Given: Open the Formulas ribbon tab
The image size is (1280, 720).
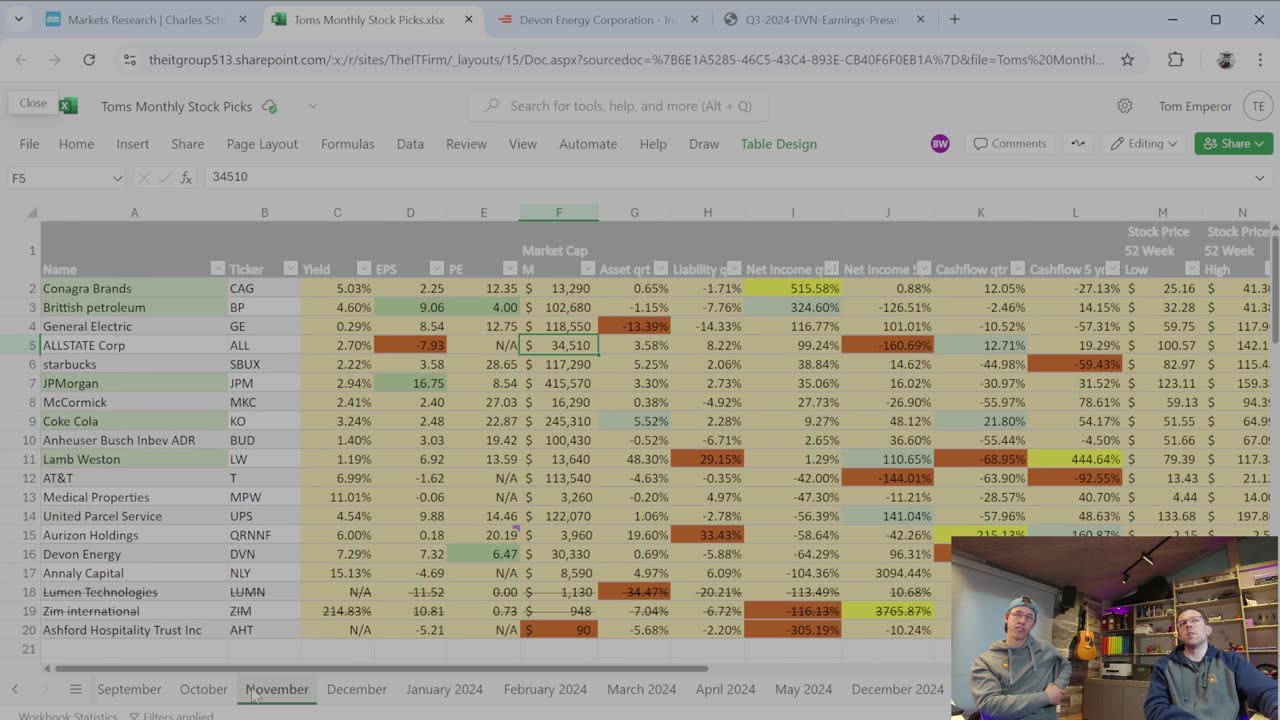Looking at the screenshot, I should point(347,144).
